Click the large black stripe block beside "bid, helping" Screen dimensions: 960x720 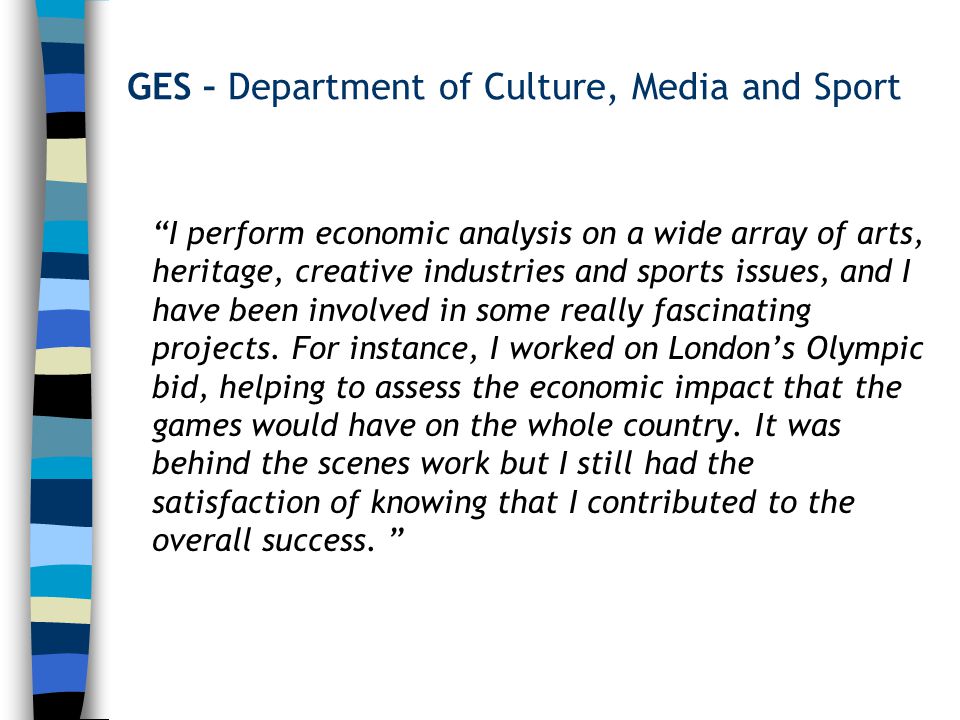(62, 396)
